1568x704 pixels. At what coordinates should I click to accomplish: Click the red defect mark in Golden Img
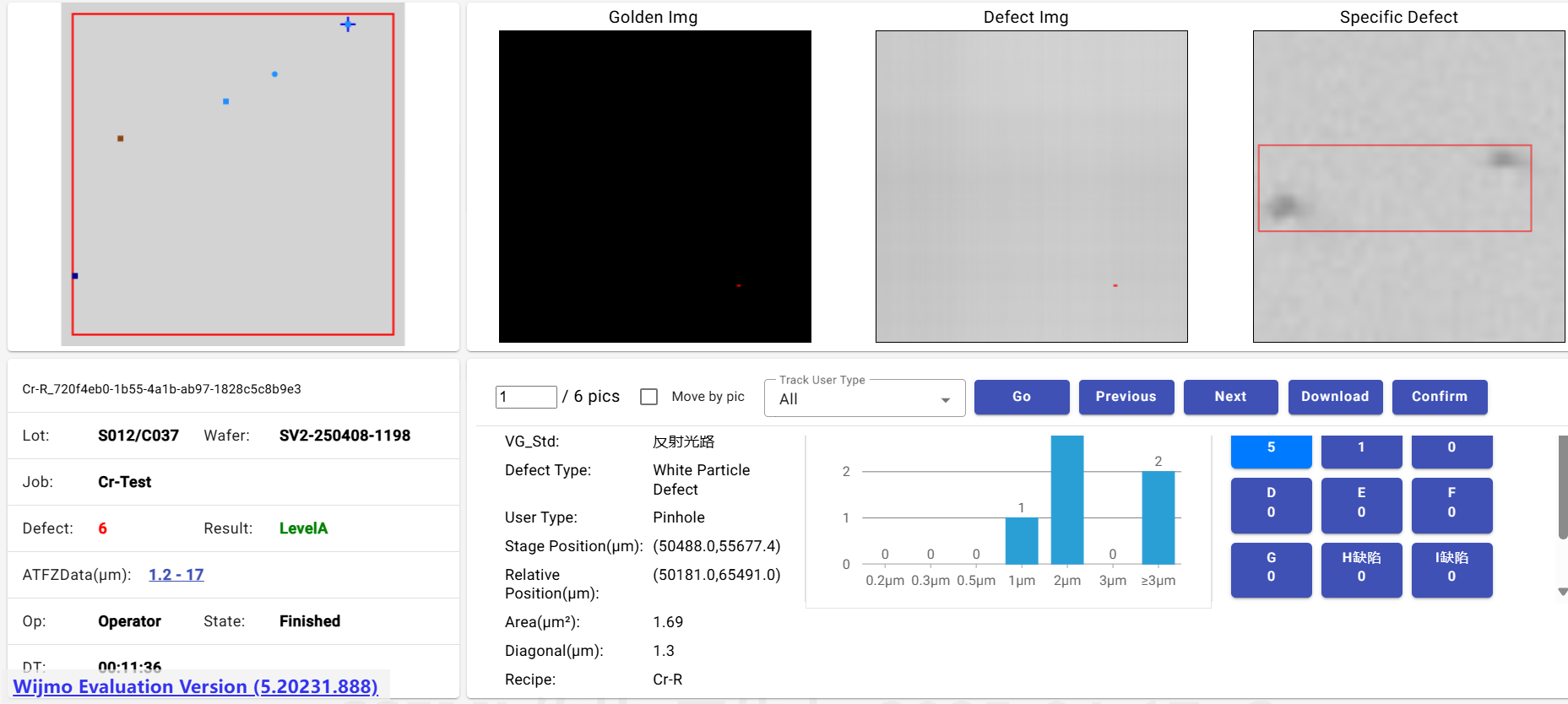click(x=738, y=285)
